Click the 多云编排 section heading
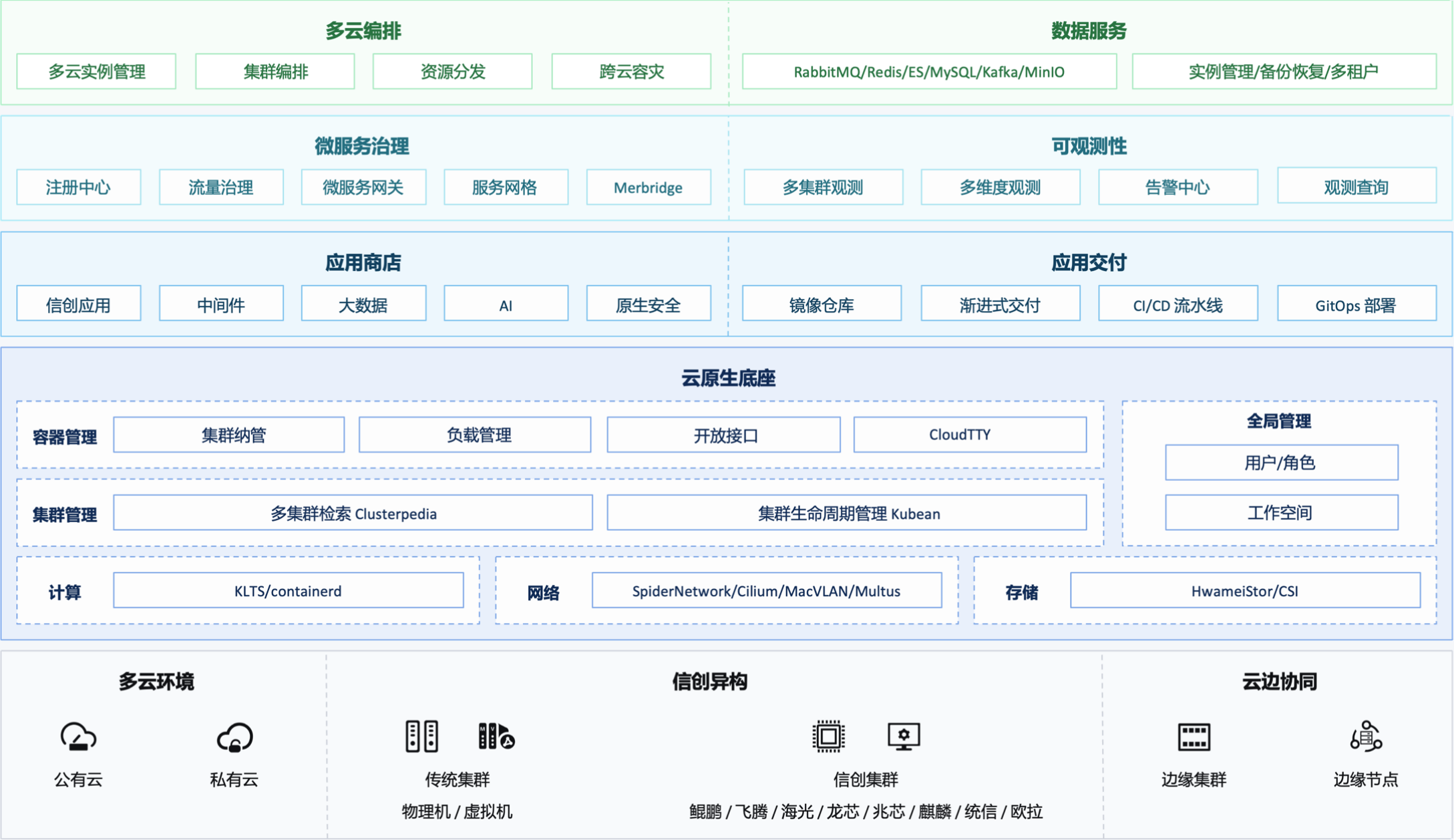This screenshot has height=840, width=1454. pos(363,31)
